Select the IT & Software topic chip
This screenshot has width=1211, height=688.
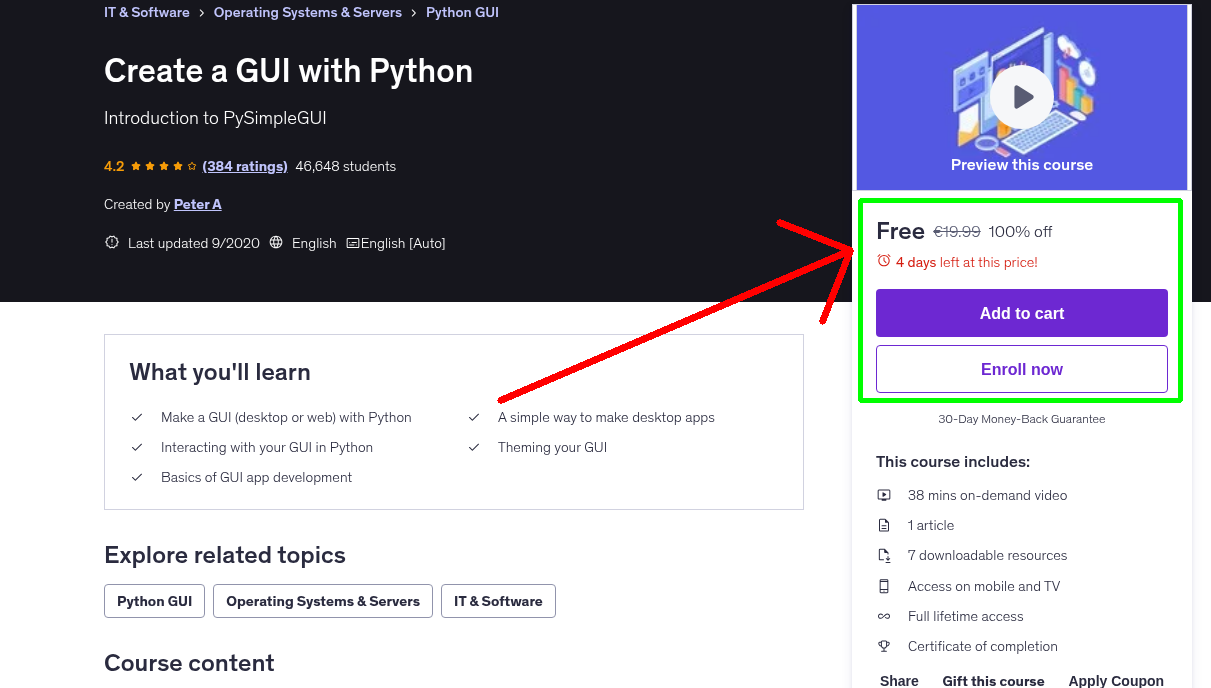[x=498, y=601]
